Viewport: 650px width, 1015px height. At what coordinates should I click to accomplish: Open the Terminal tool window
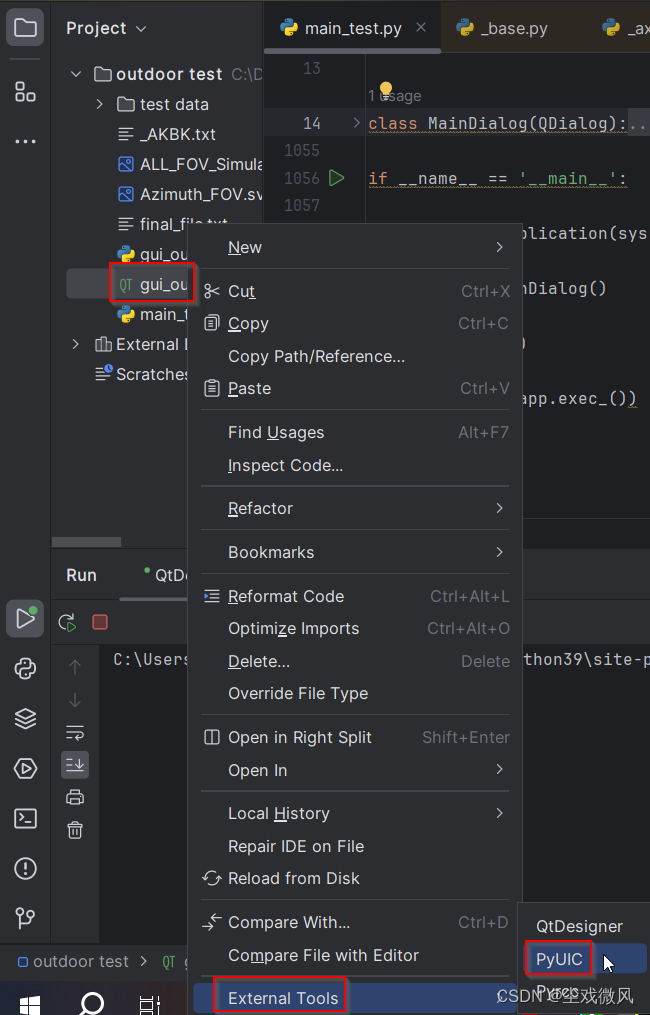(x=25, y=818)
